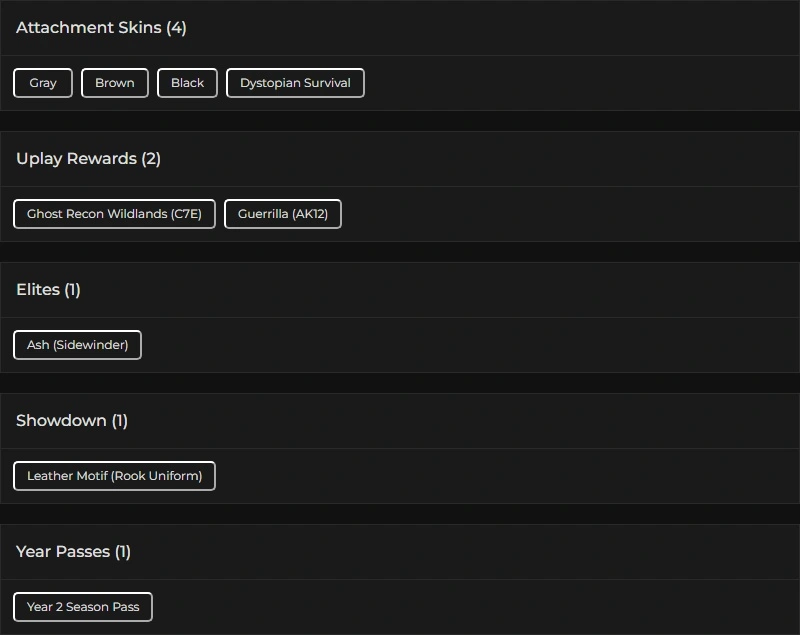
Task: Click the (1) count beside Showdown
Action: (x=120, y=421)
